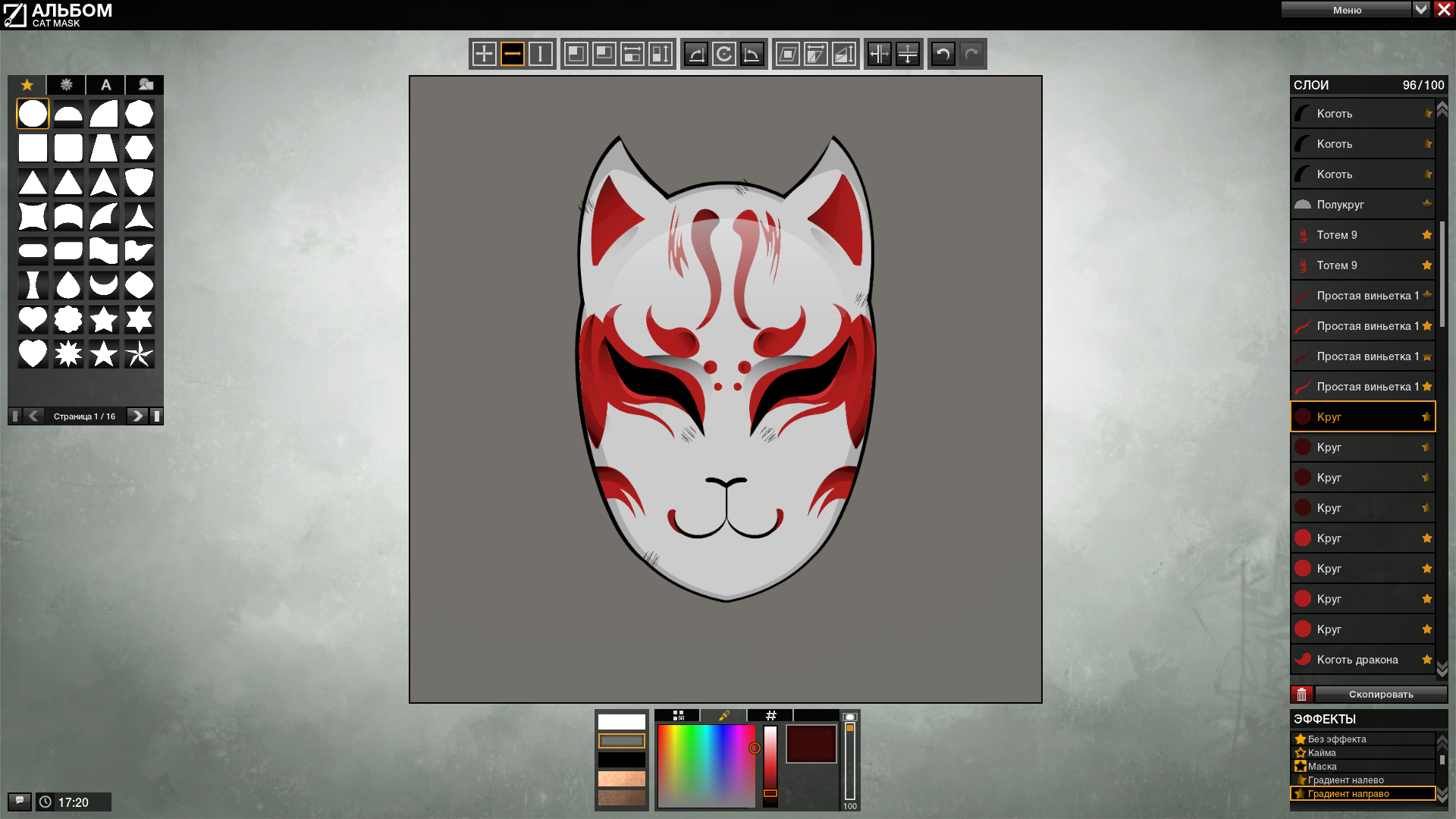Select the eyedropper color picker tab
The width and height of the screenshot is (1456, 819).
tap(724, 715)
